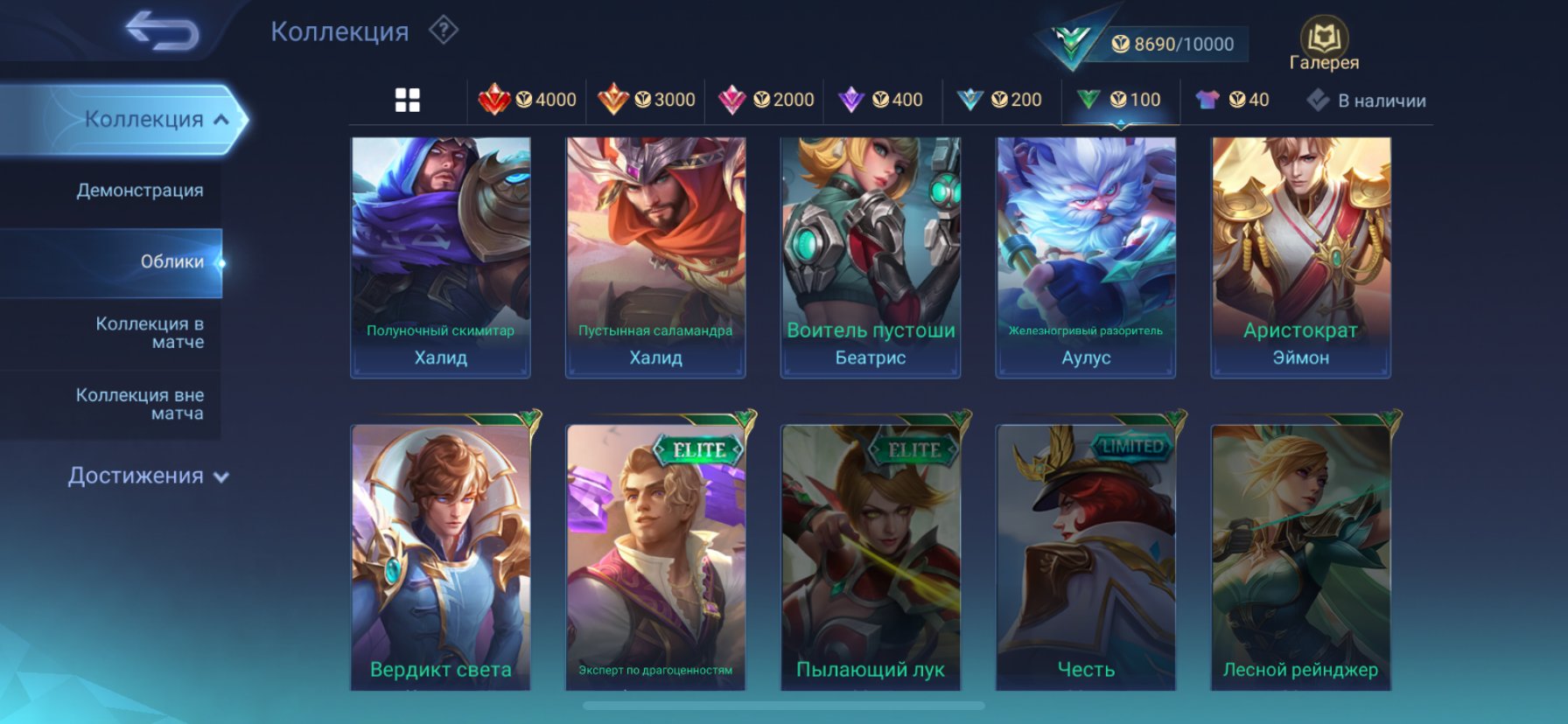Select the all-skins grid view icon
1568x724 pixels.
pyautogui.click(x=408, y=100)
